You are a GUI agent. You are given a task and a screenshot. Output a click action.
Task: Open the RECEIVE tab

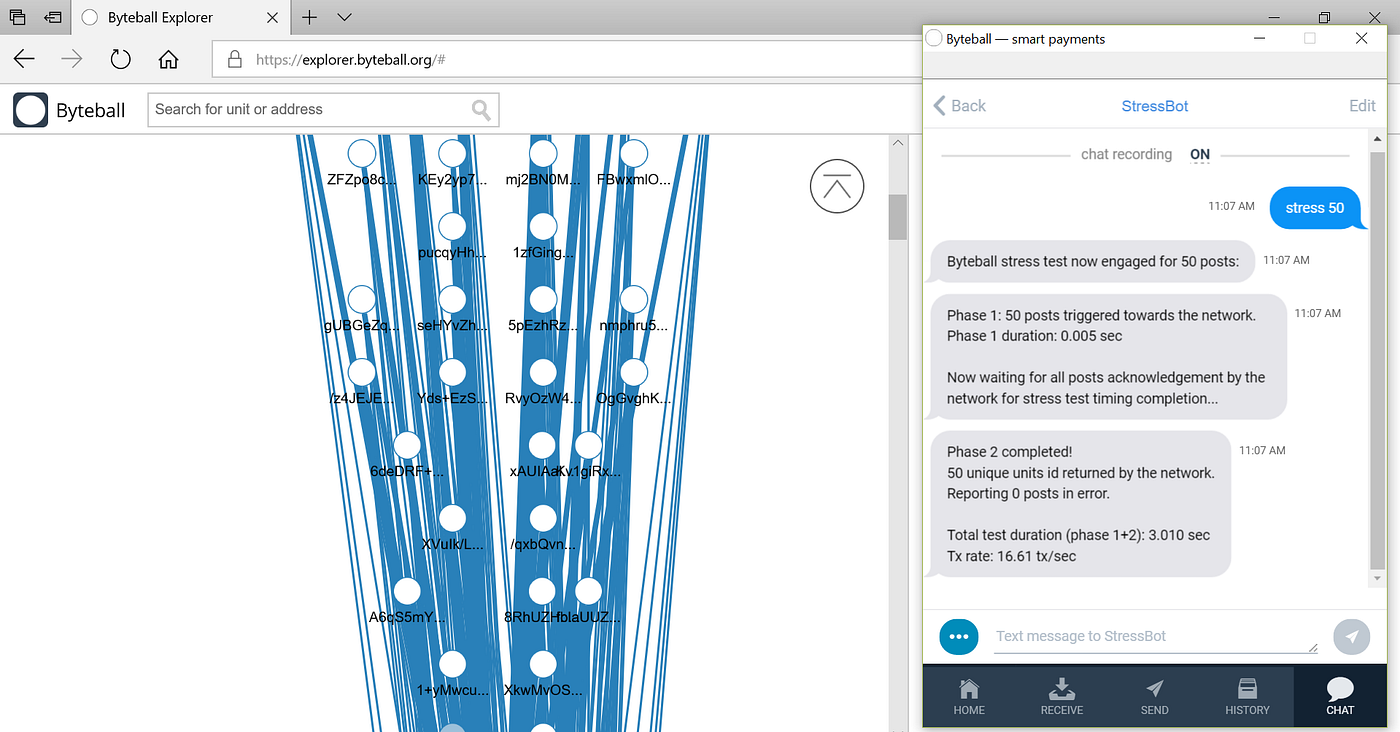1062,697
